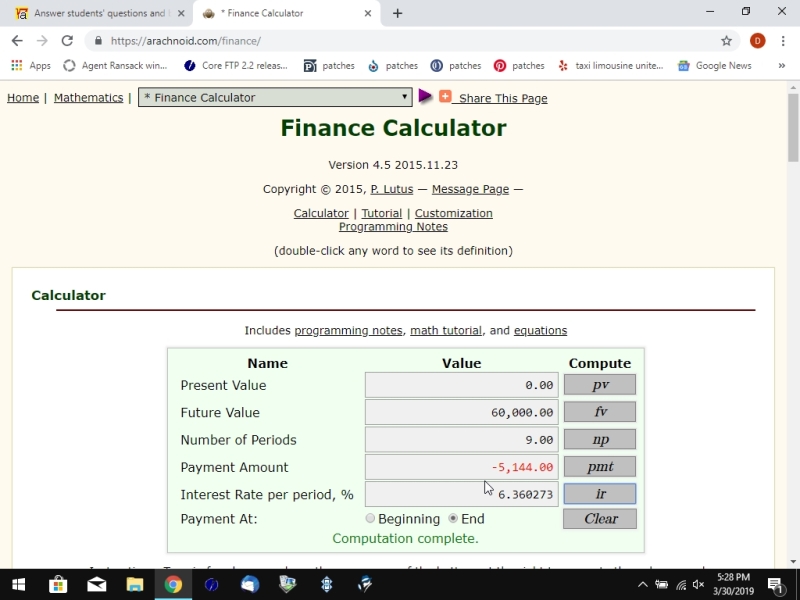
Task: Reload the current page
Action: (67, 41)
